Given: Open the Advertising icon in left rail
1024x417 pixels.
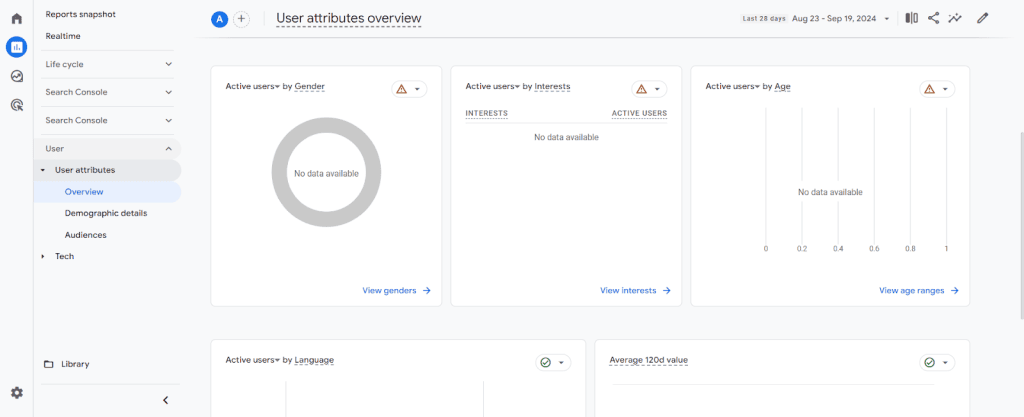Looking at the screenshot, I should click(x=16, y=104).
